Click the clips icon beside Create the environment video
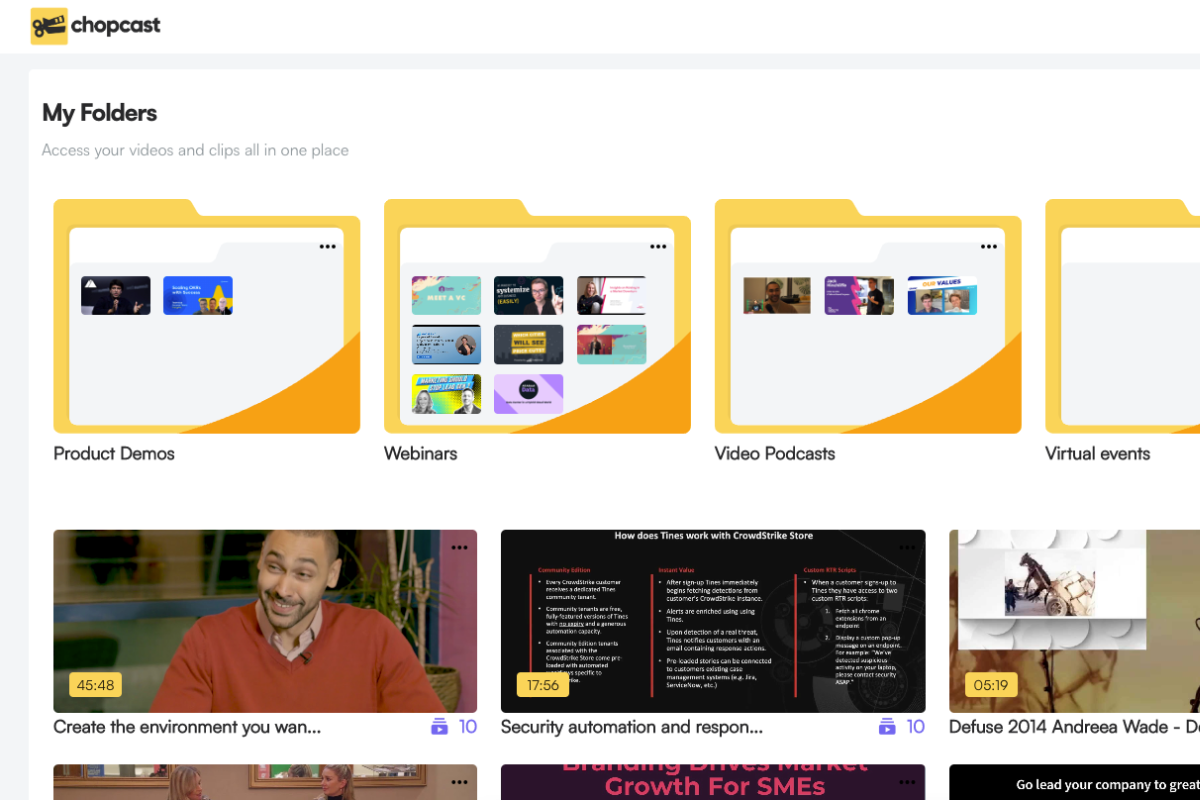This screenshot has height=800, width=1200. (439, 727)
